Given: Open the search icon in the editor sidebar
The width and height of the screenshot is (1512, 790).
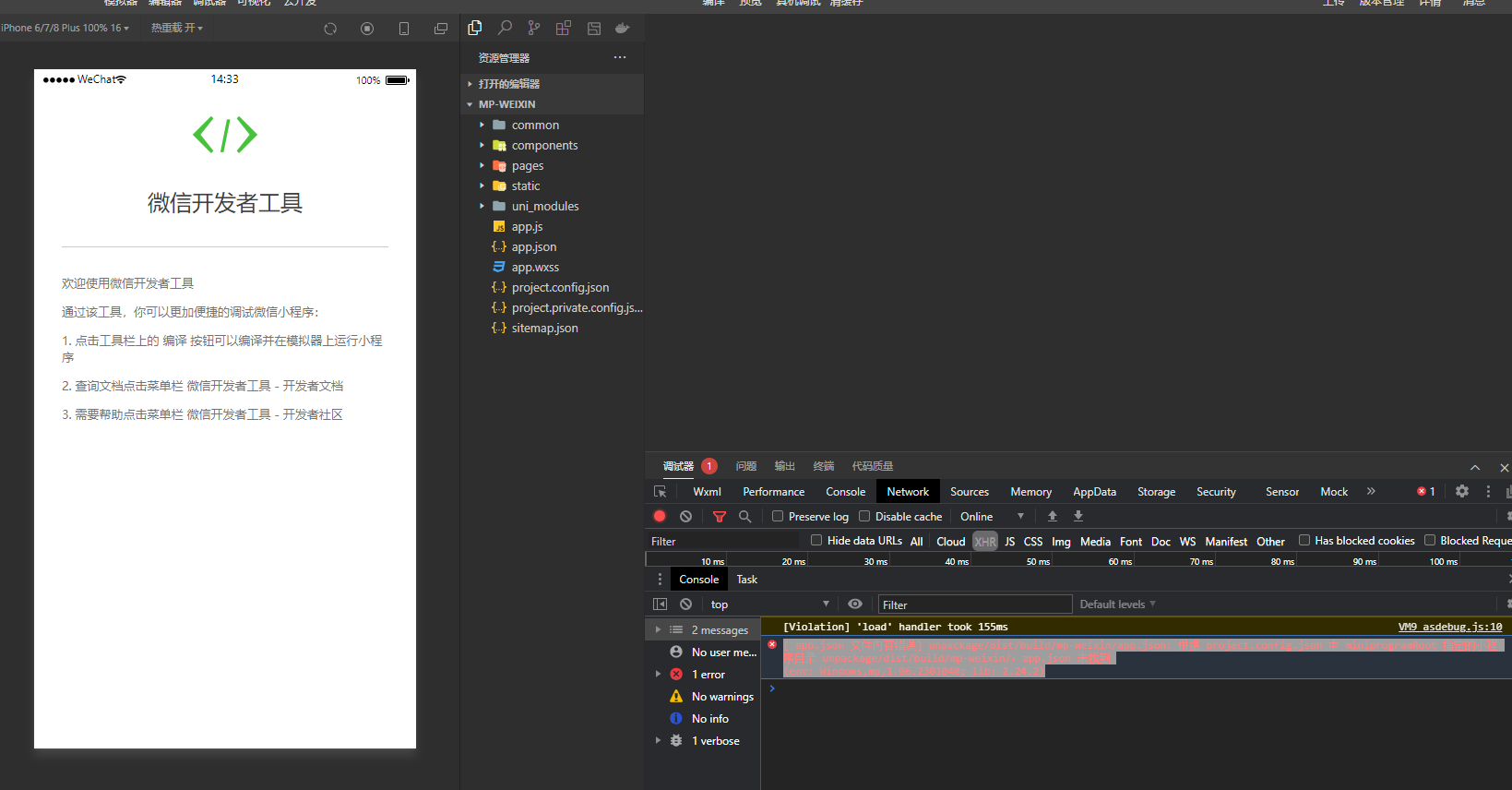Looking at the screenshot, I should [x=505, y=28].
